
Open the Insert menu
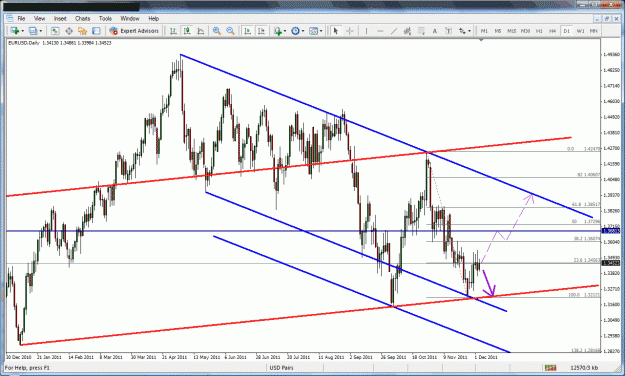(60, 18)
